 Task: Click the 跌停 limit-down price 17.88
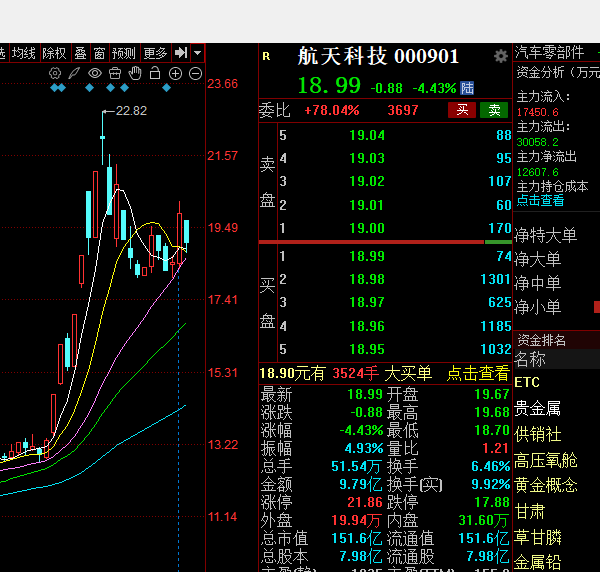point(492,502)
